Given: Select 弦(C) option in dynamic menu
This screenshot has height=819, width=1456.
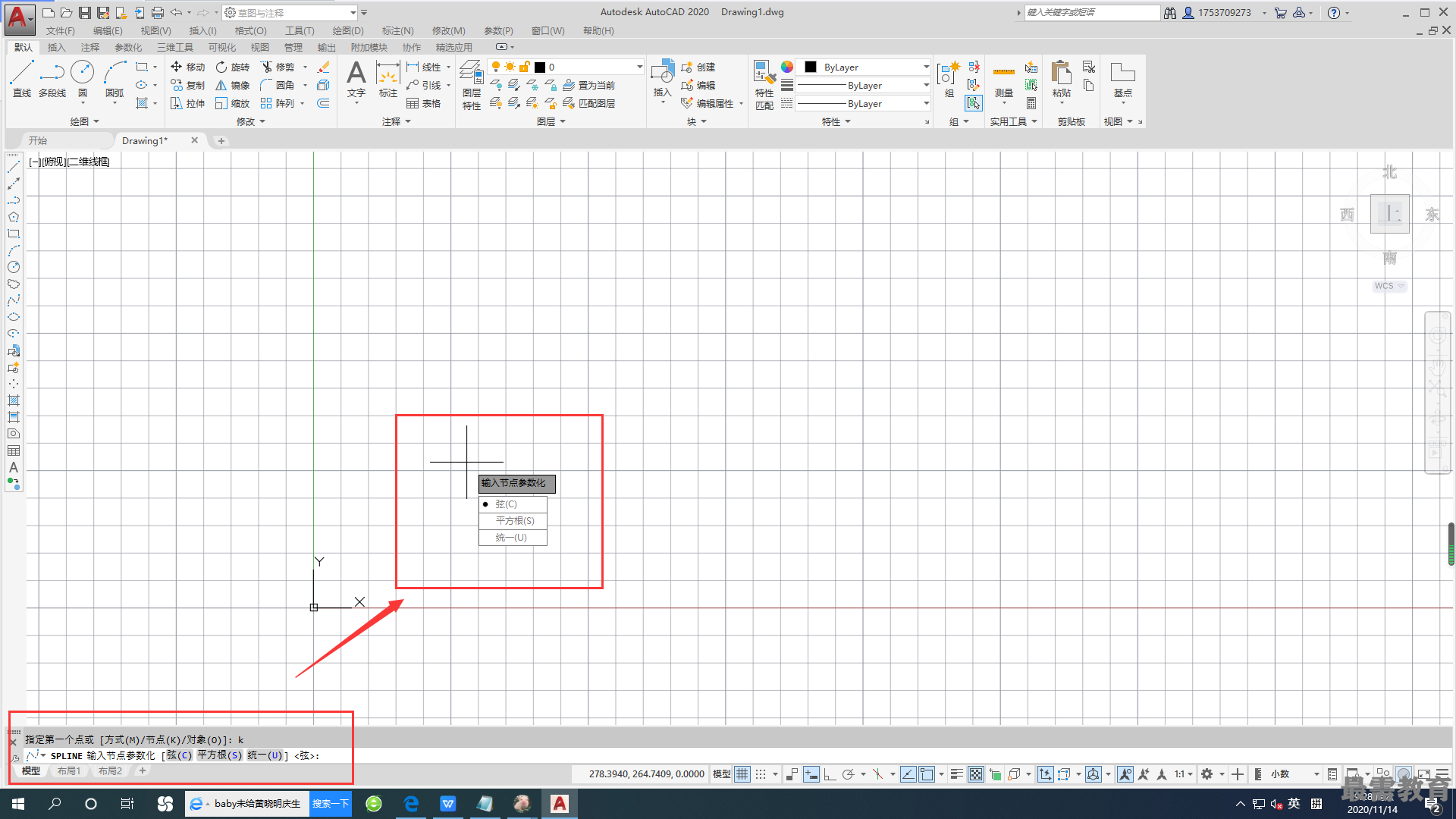Looking at the screenshot, I should (x=513, y=504).
